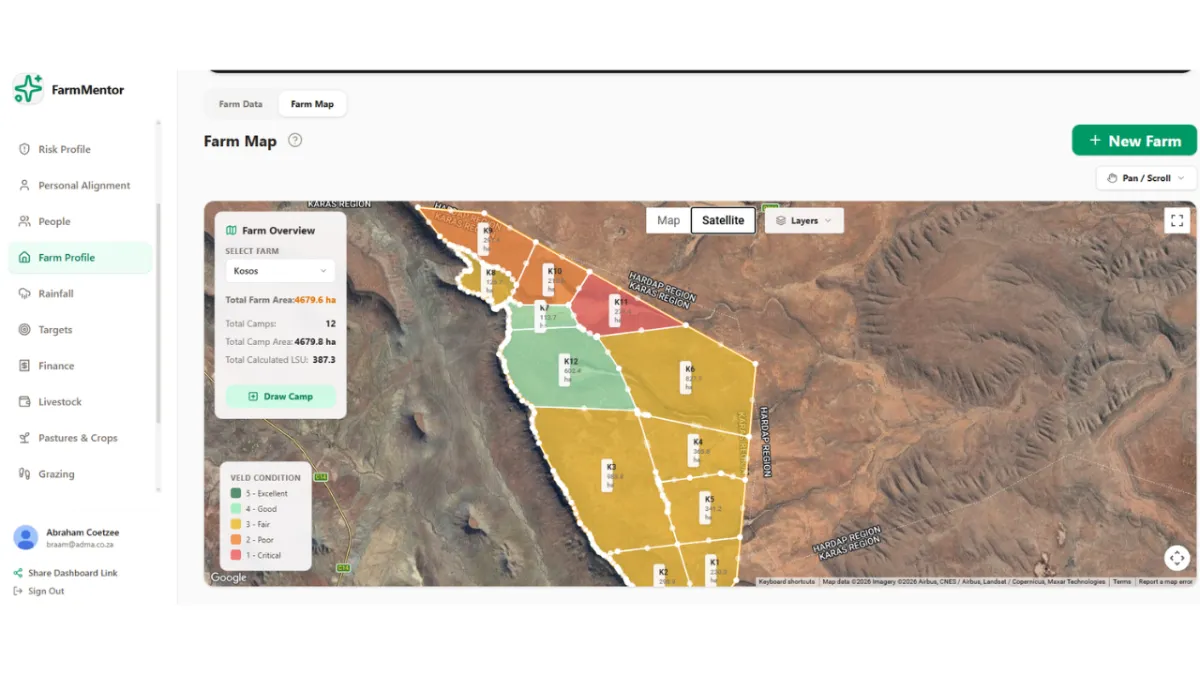Click the Sign Out arrow icon
Screen dimensions: 1200x675
(x=18, y=591)
